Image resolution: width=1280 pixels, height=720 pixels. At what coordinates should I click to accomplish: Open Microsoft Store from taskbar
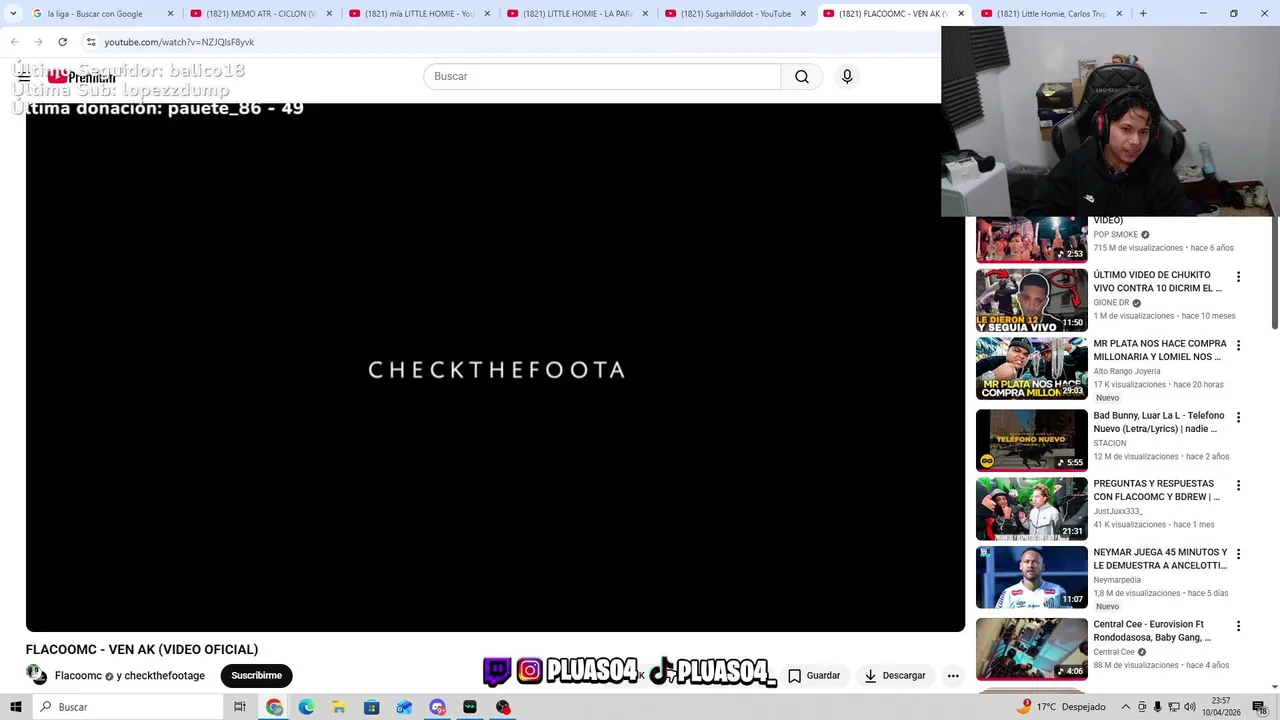[372, 707]
